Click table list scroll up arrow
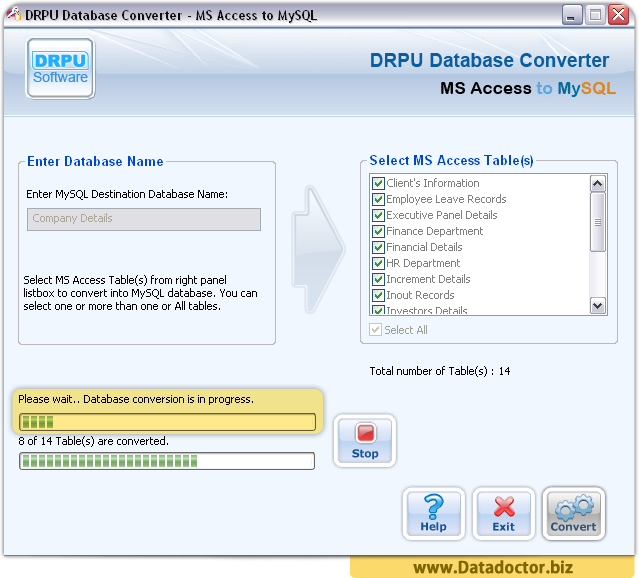Viewport: 639px width, 578px height. pyautogui.click(x=598, y=183)
